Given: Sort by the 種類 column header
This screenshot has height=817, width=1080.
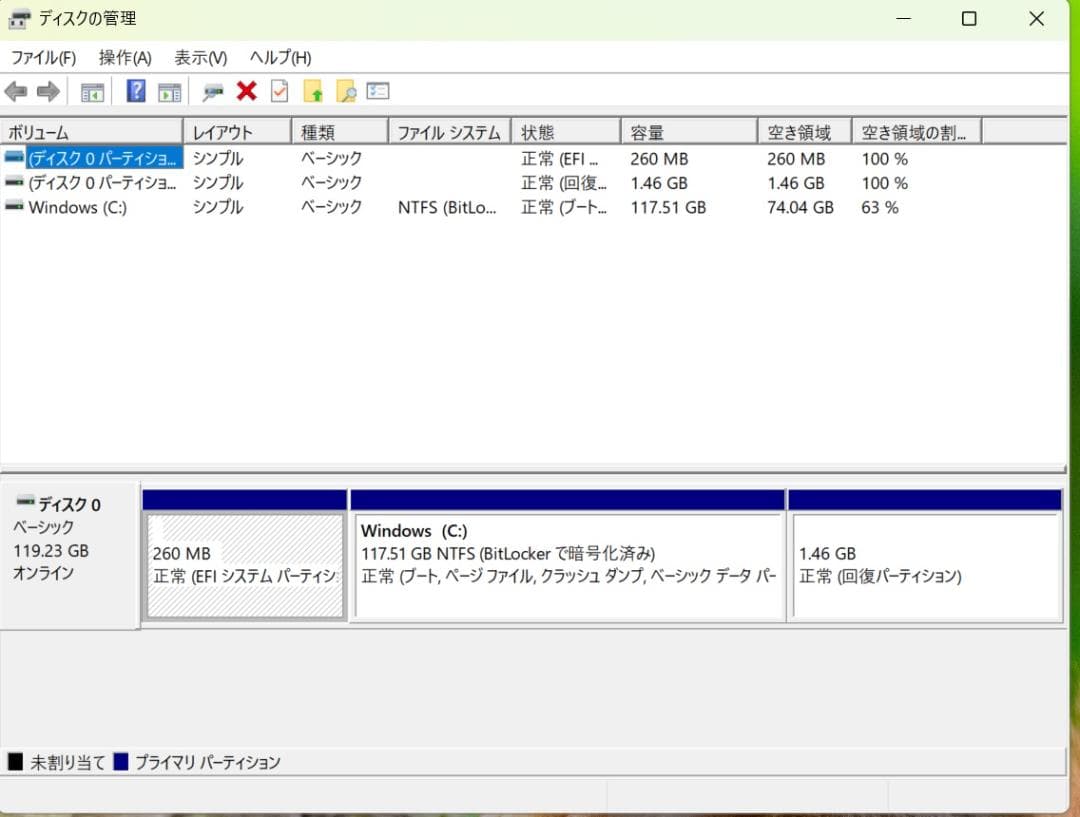Looking at the screenshot, I should 340,132.
